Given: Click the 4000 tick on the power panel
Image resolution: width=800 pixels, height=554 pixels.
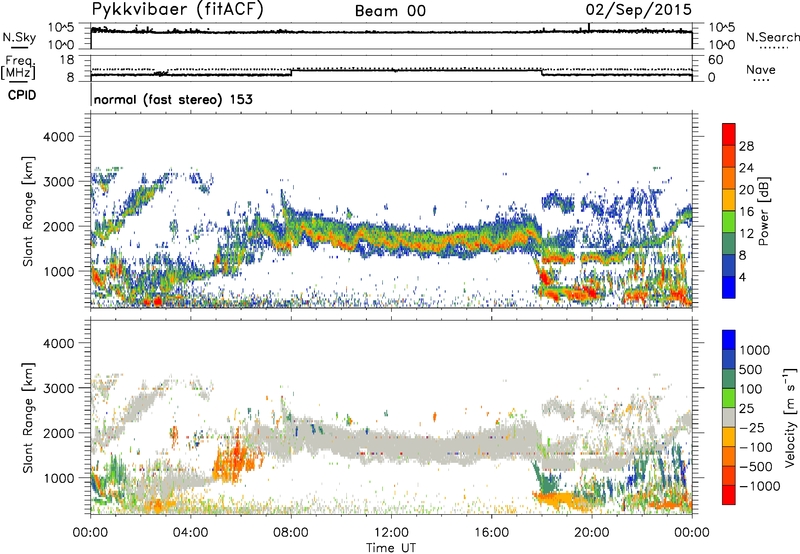Looking at the screenshot, I should [58, 137].
